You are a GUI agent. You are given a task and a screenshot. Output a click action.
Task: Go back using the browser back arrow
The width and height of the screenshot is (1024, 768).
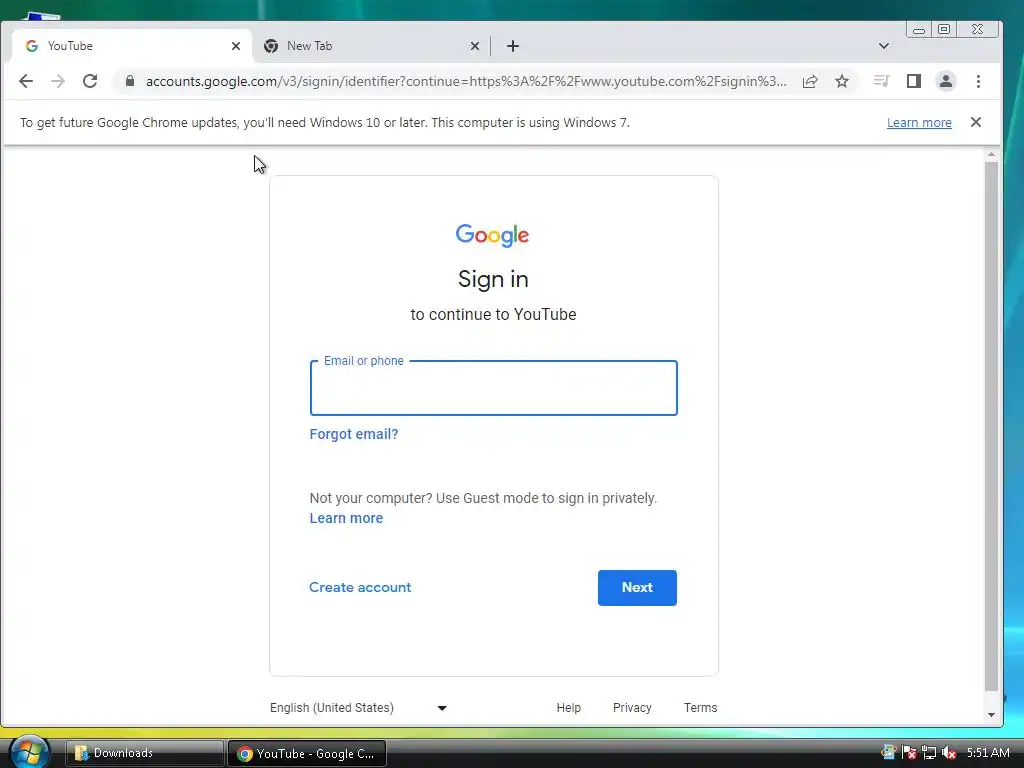pyautogui.click(x=25, y=81)
